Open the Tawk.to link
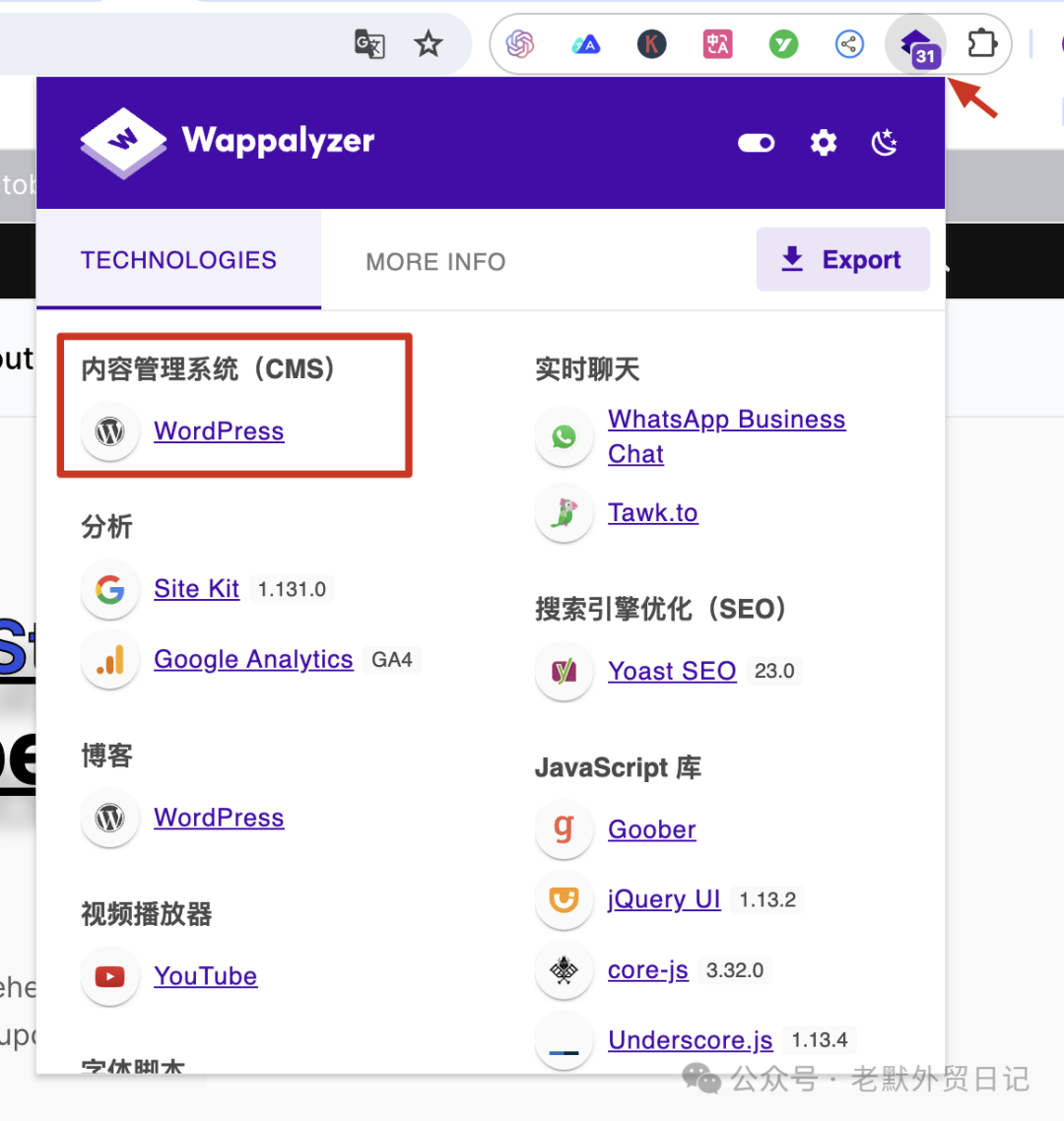This screenshot has width=1064, height=1121. (x=653, y=512)
